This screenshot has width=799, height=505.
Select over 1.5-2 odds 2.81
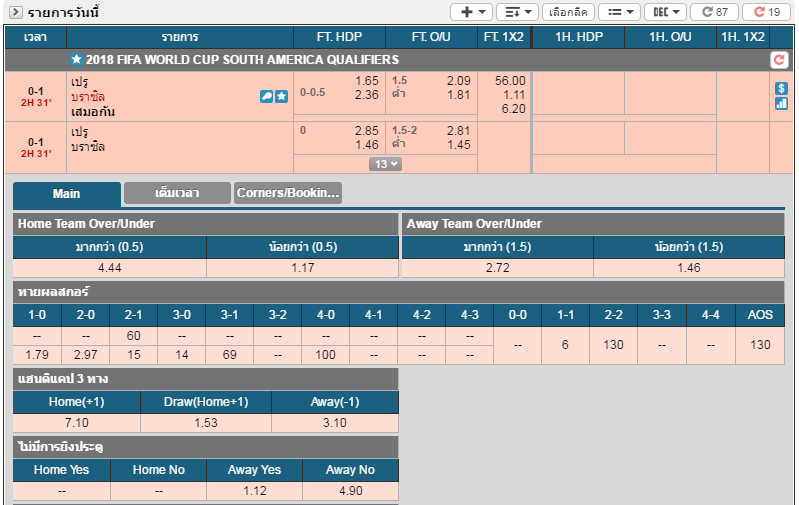pos(458,130)
